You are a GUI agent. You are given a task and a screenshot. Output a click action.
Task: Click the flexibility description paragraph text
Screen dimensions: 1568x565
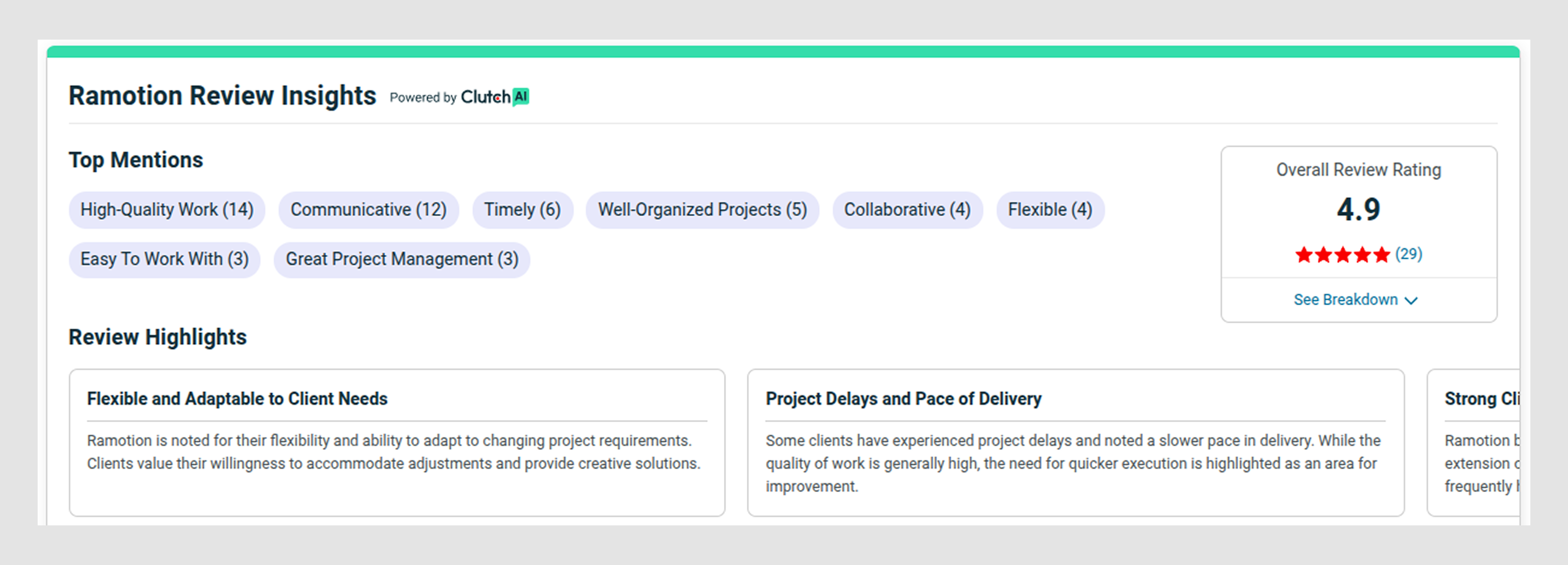394,452
